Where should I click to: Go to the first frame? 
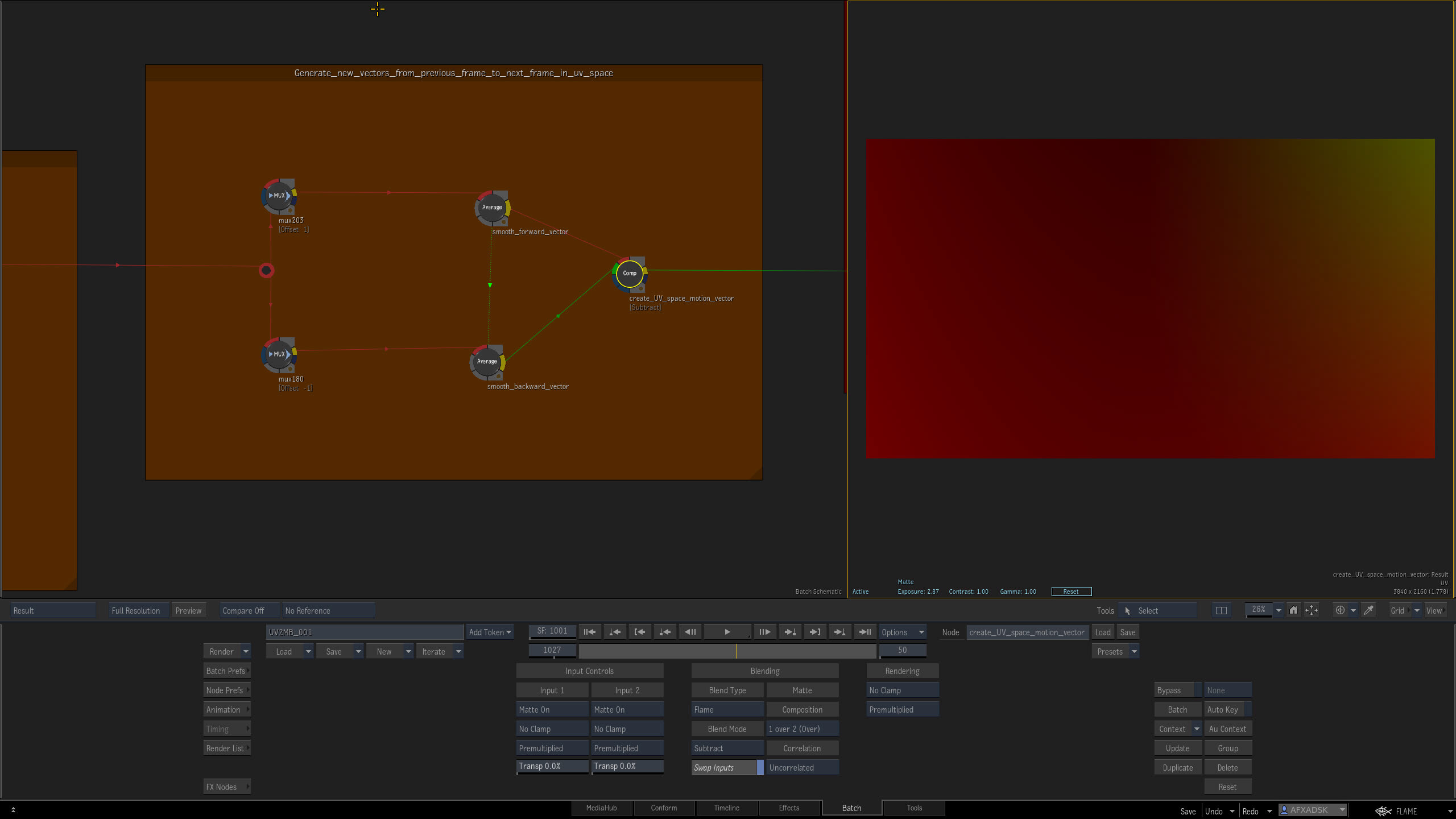[x=590, y=632]
